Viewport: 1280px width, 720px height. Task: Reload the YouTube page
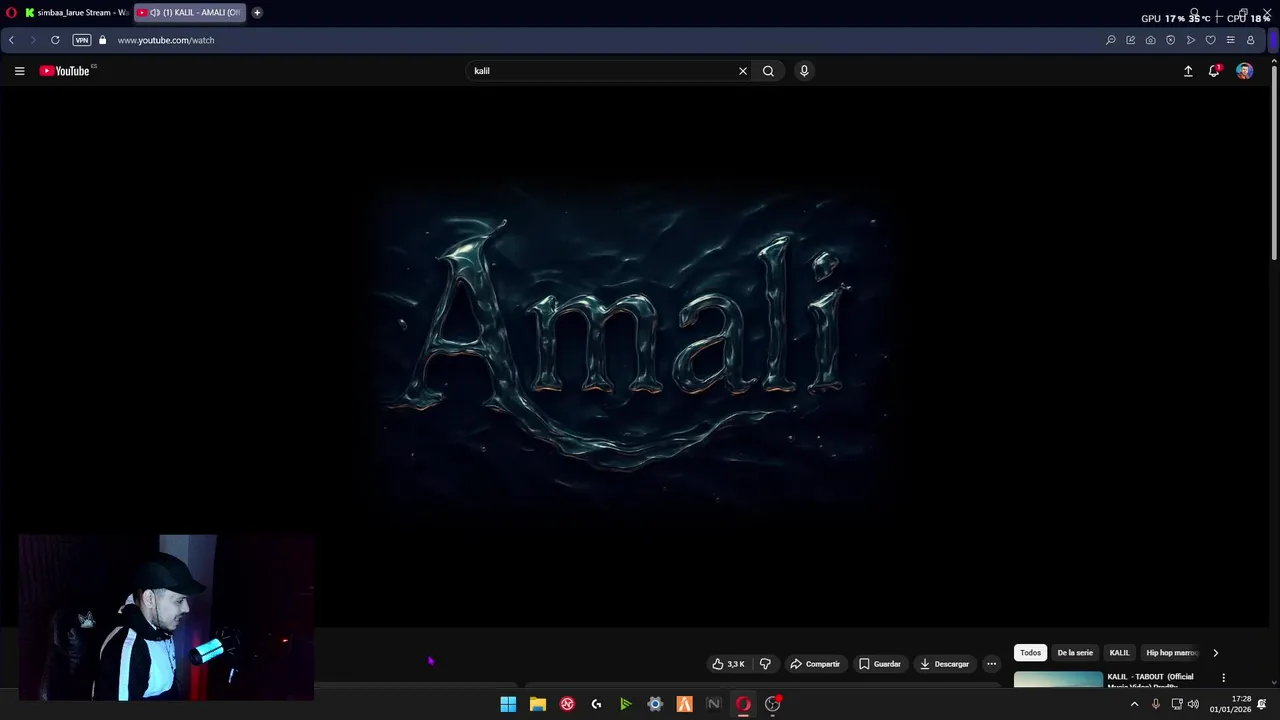55,40
